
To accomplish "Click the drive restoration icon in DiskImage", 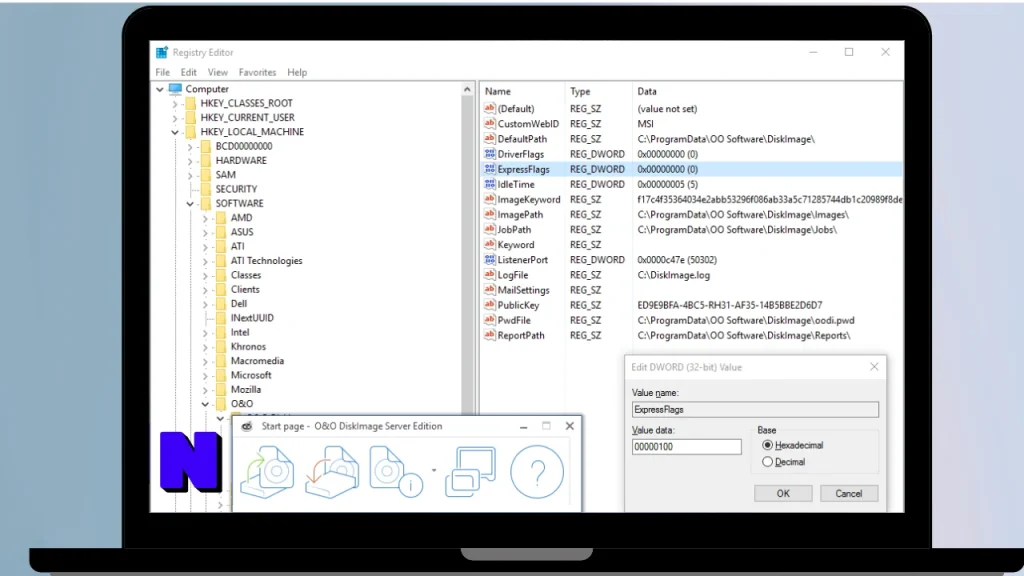I will [332, 472].
